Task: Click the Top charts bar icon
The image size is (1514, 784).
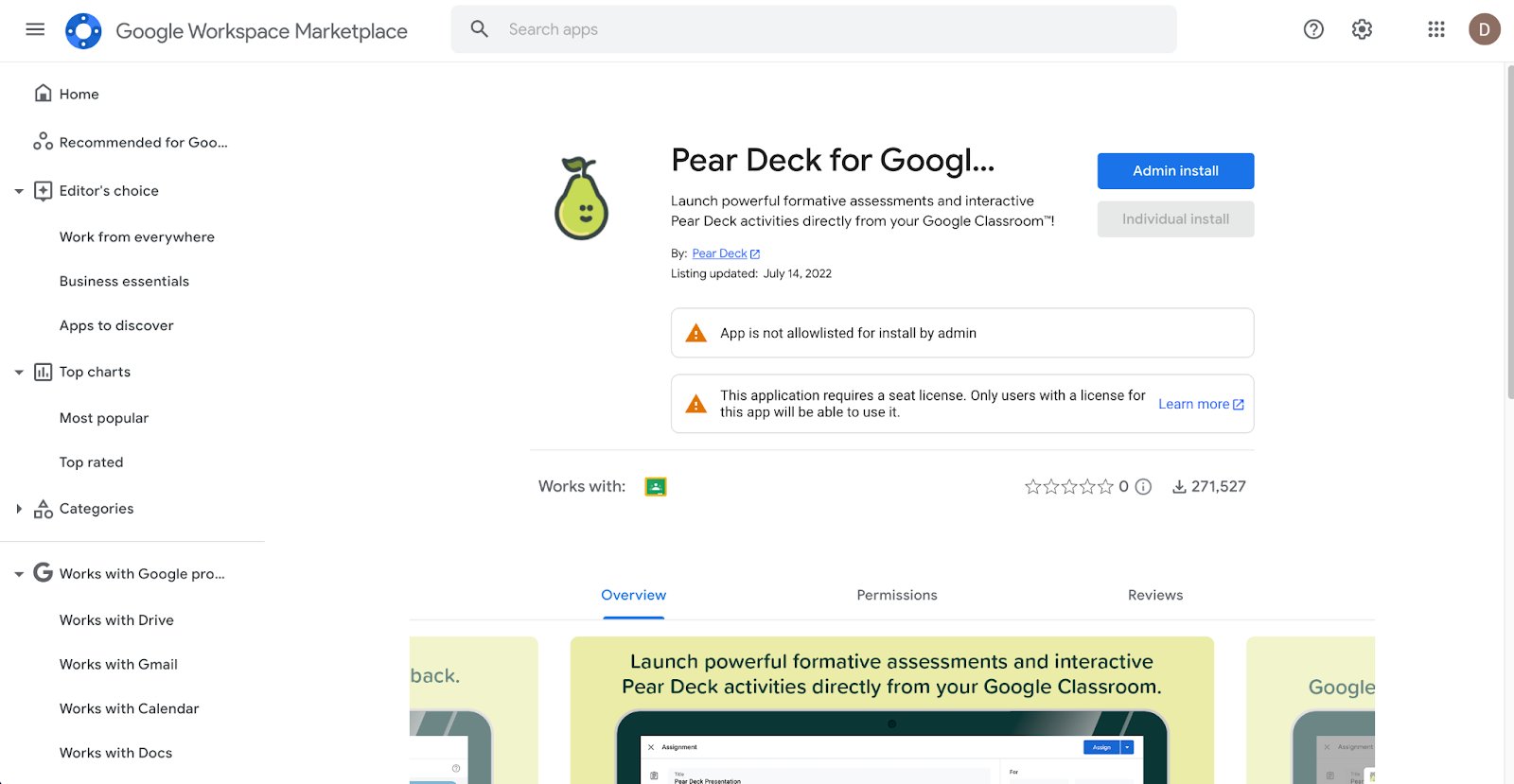Action: [x=43, y=372]
